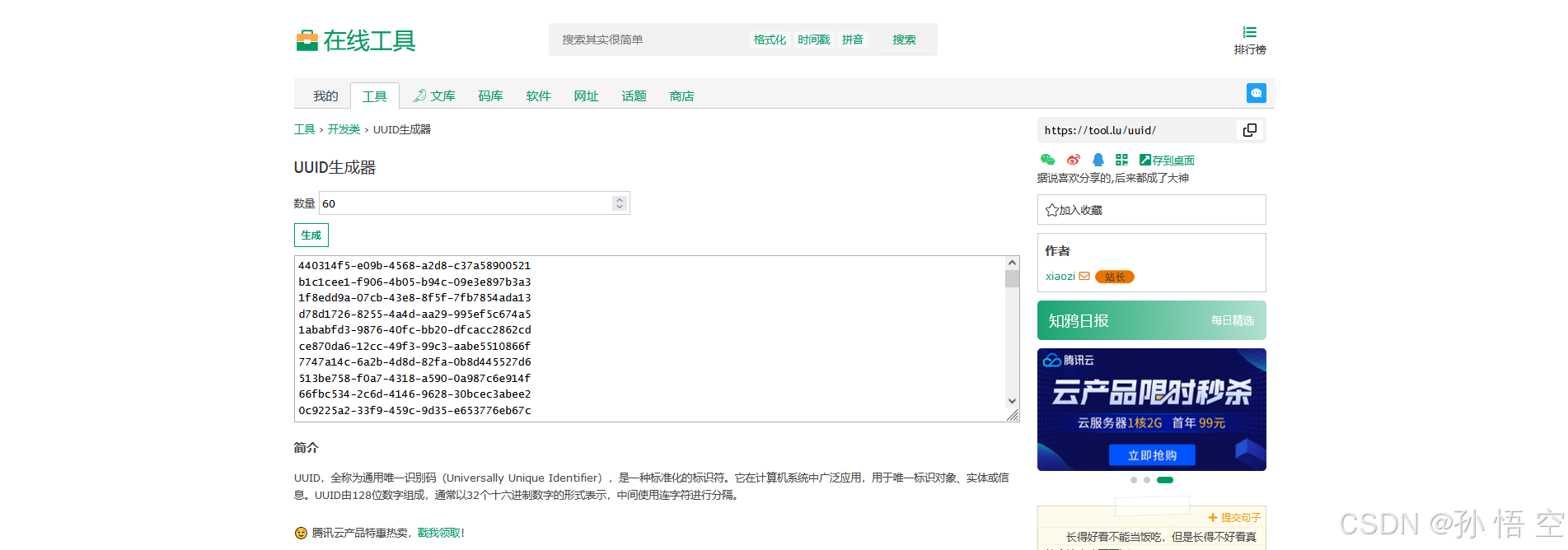Click the star icon in 加入收藏
This screenshot has width=1568, height=550.
tap(1051, 210)
